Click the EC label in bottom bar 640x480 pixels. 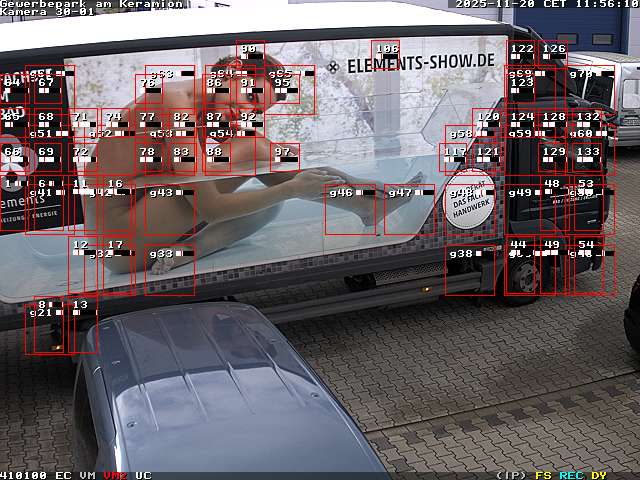(x=63, y=475)
